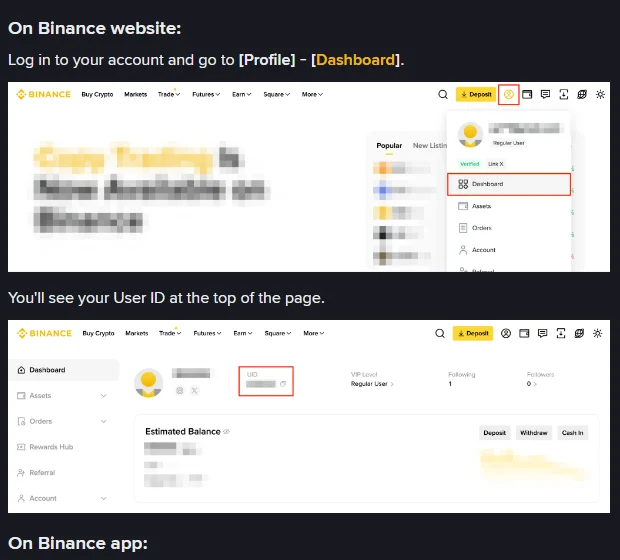620x560 pixels.
Task: Hide Estimated Balance using the eye icon
Action: click(226, 431)
